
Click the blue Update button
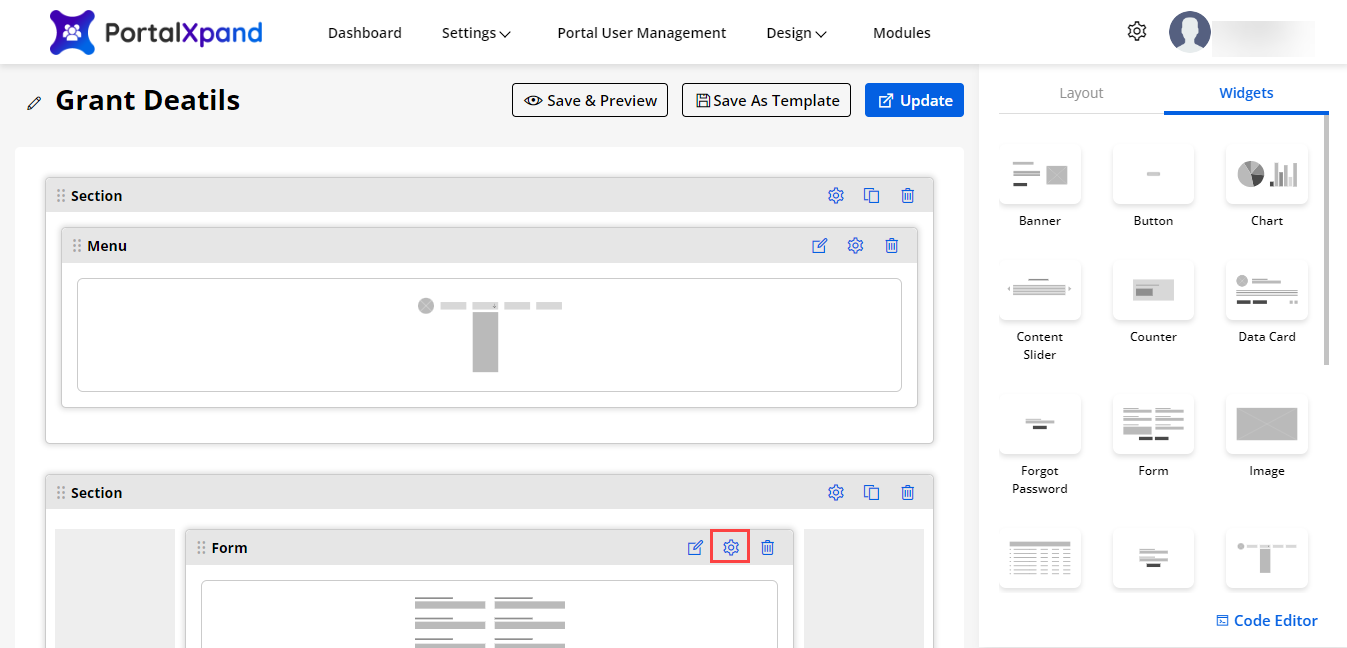tap(914, 100)
